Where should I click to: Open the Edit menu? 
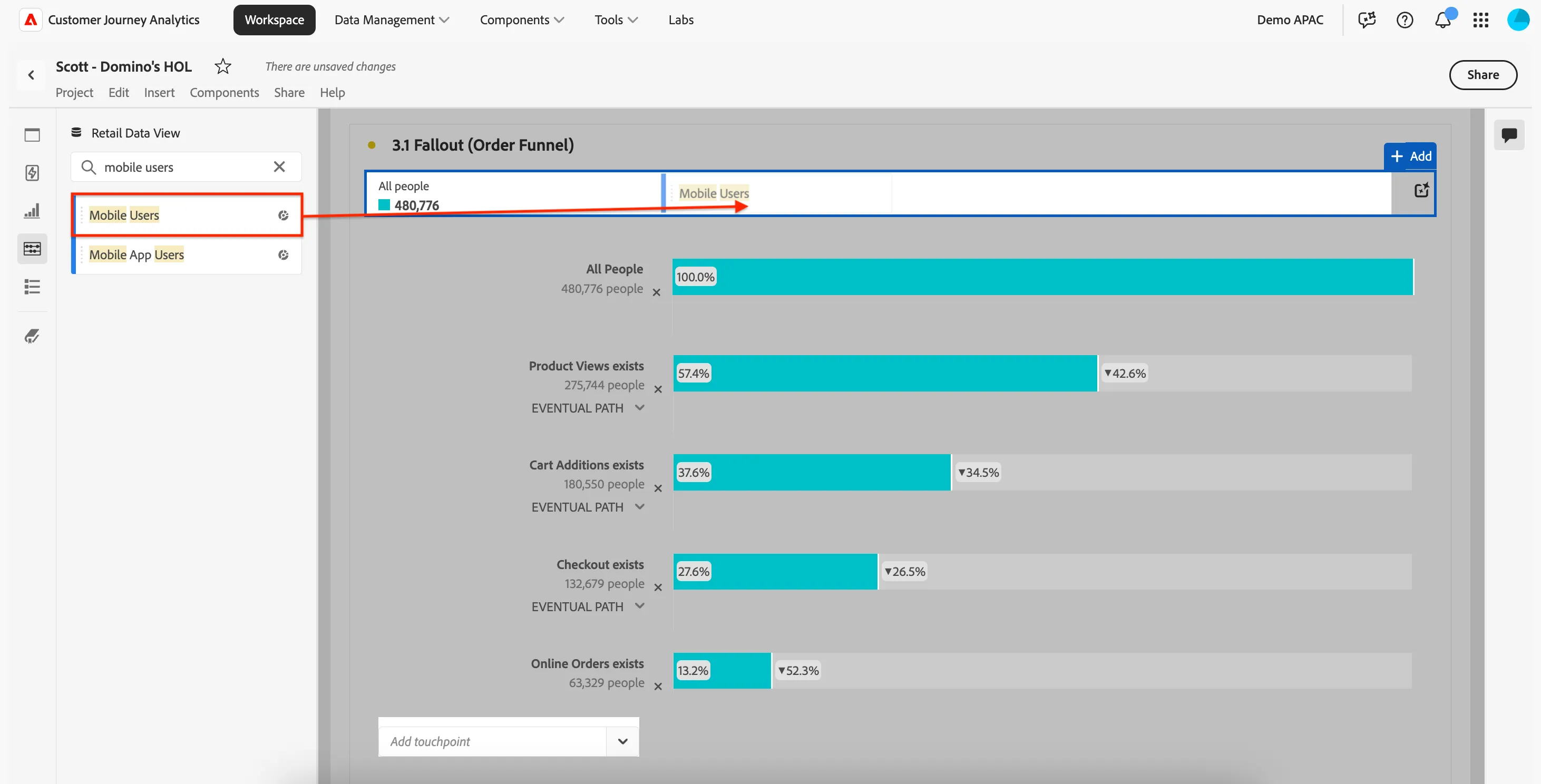(119, 93)
